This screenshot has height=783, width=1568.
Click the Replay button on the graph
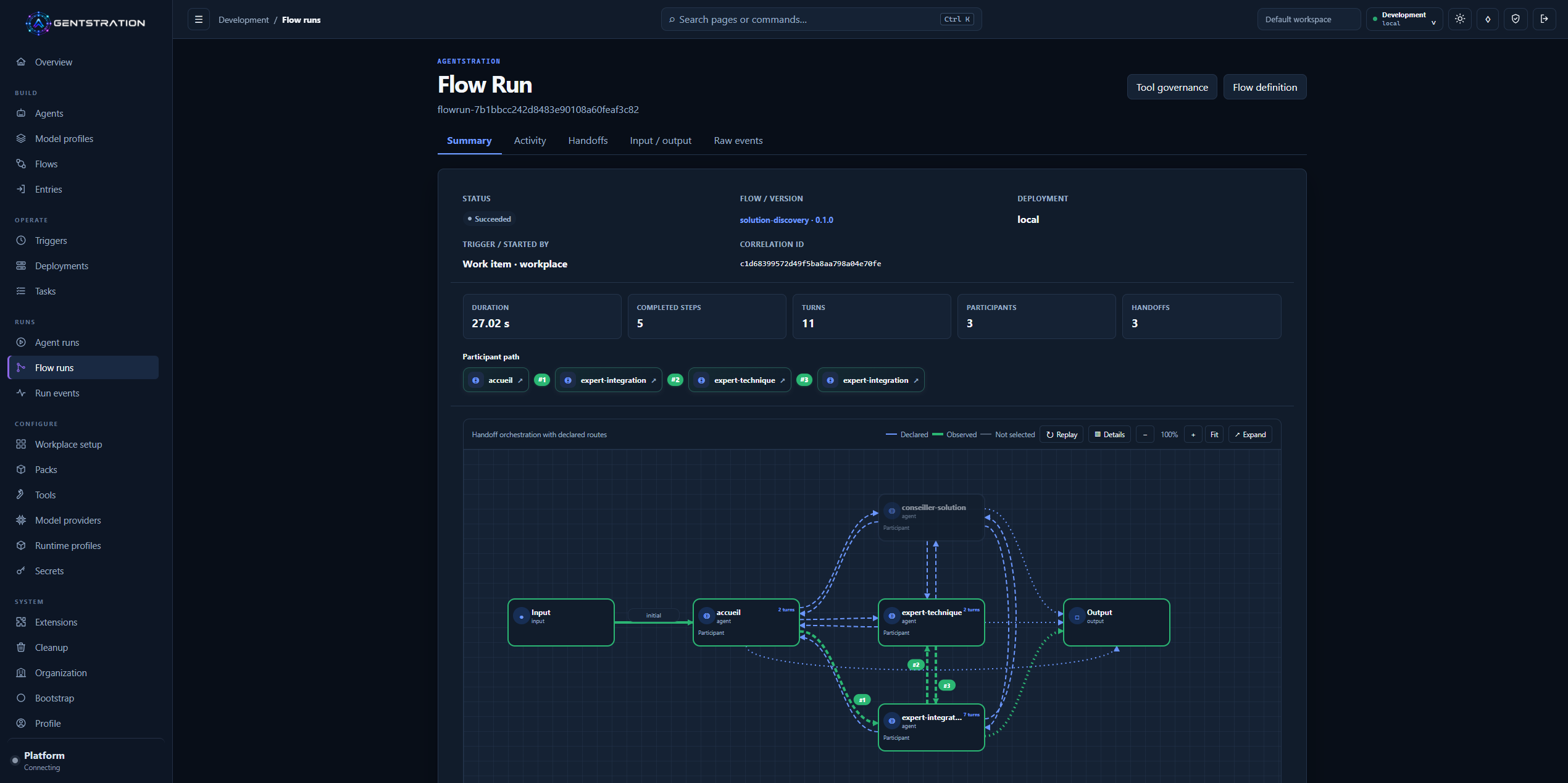1062,435
